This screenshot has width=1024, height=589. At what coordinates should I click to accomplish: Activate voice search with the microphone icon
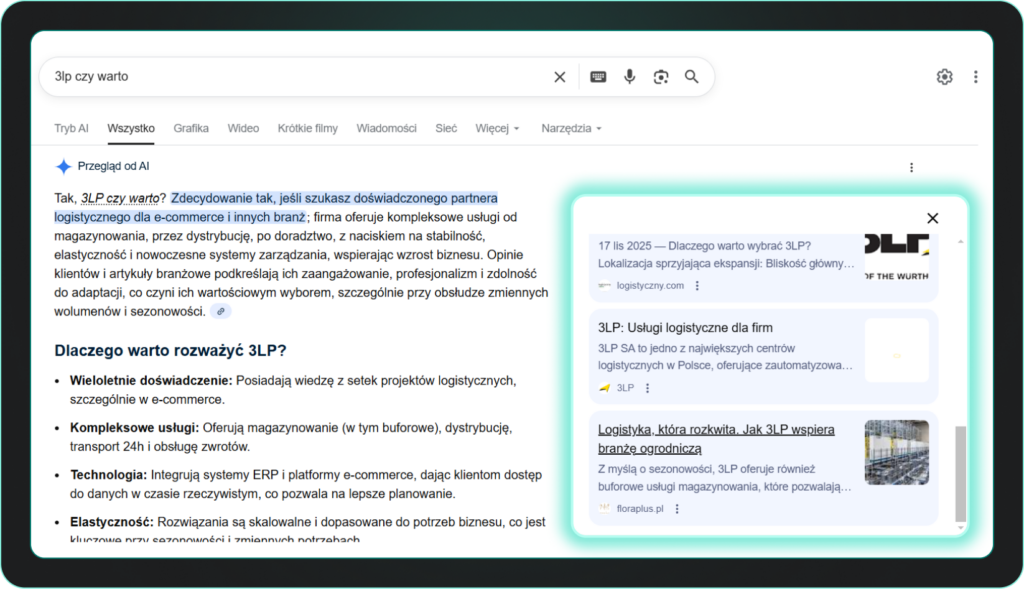(x=629, y=76)
